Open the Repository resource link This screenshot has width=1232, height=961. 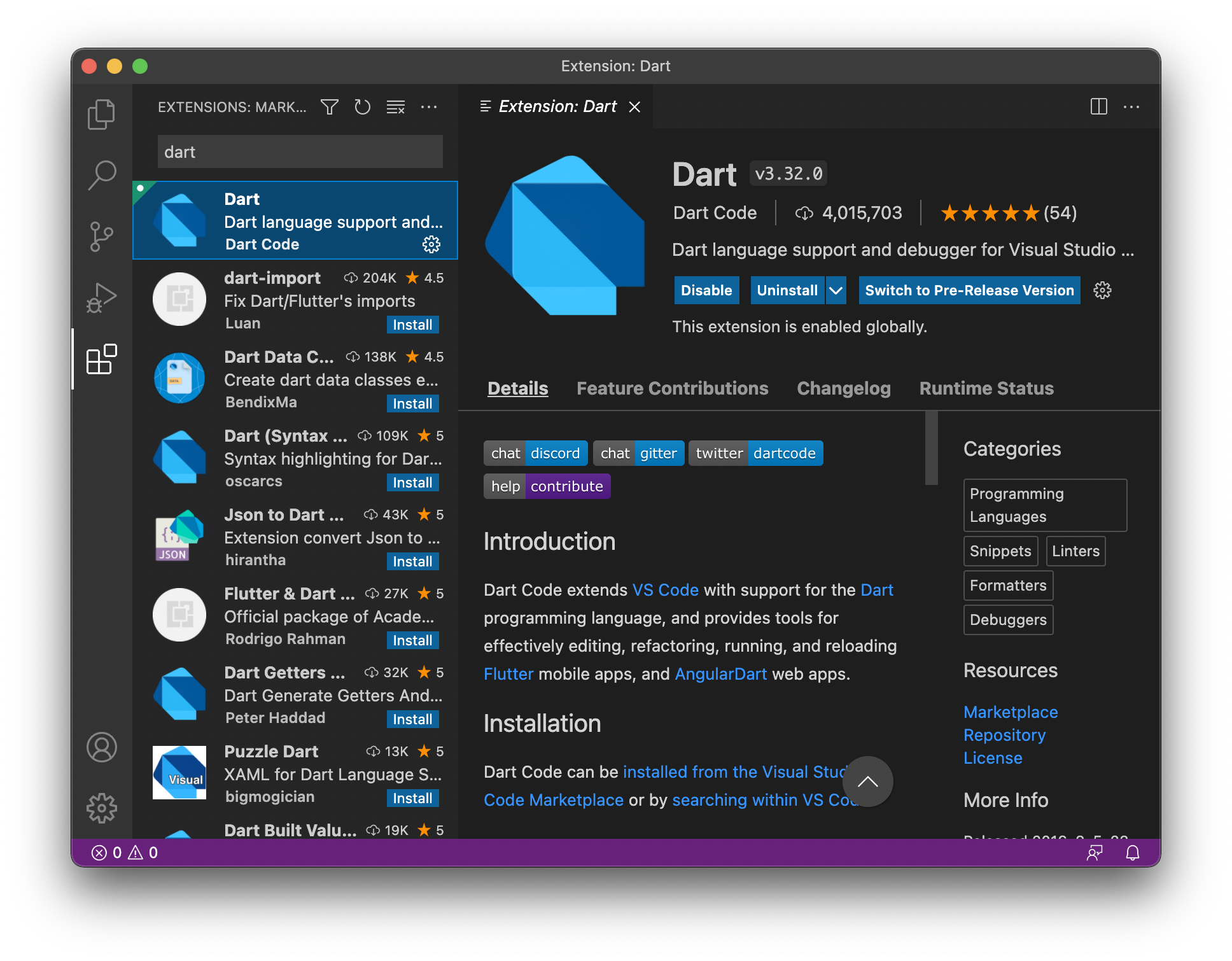(1004, 735)
